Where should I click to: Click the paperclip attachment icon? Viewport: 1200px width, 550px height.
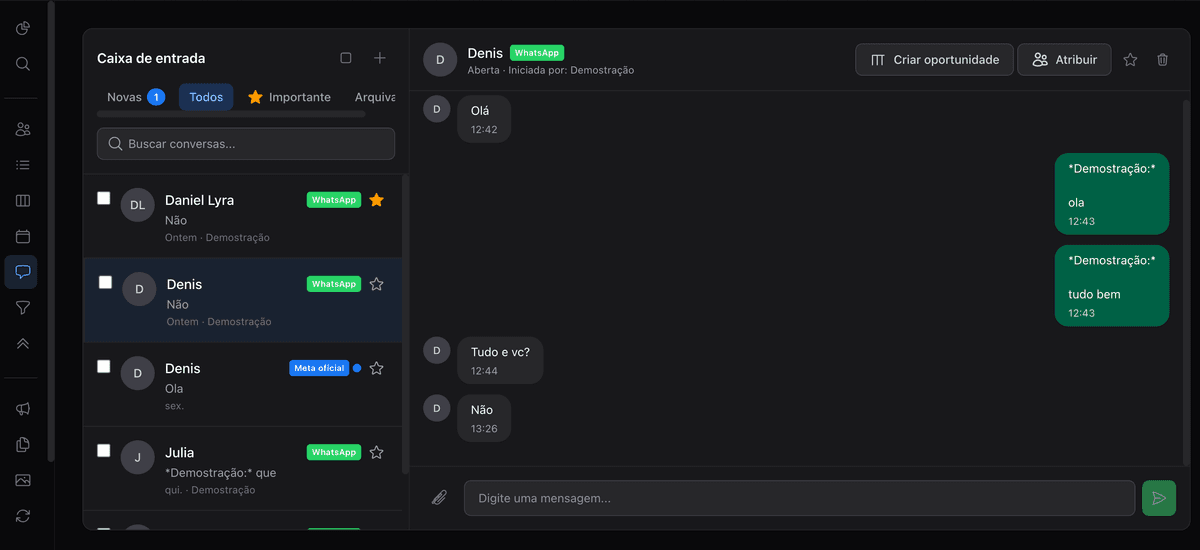pos(439,498)
